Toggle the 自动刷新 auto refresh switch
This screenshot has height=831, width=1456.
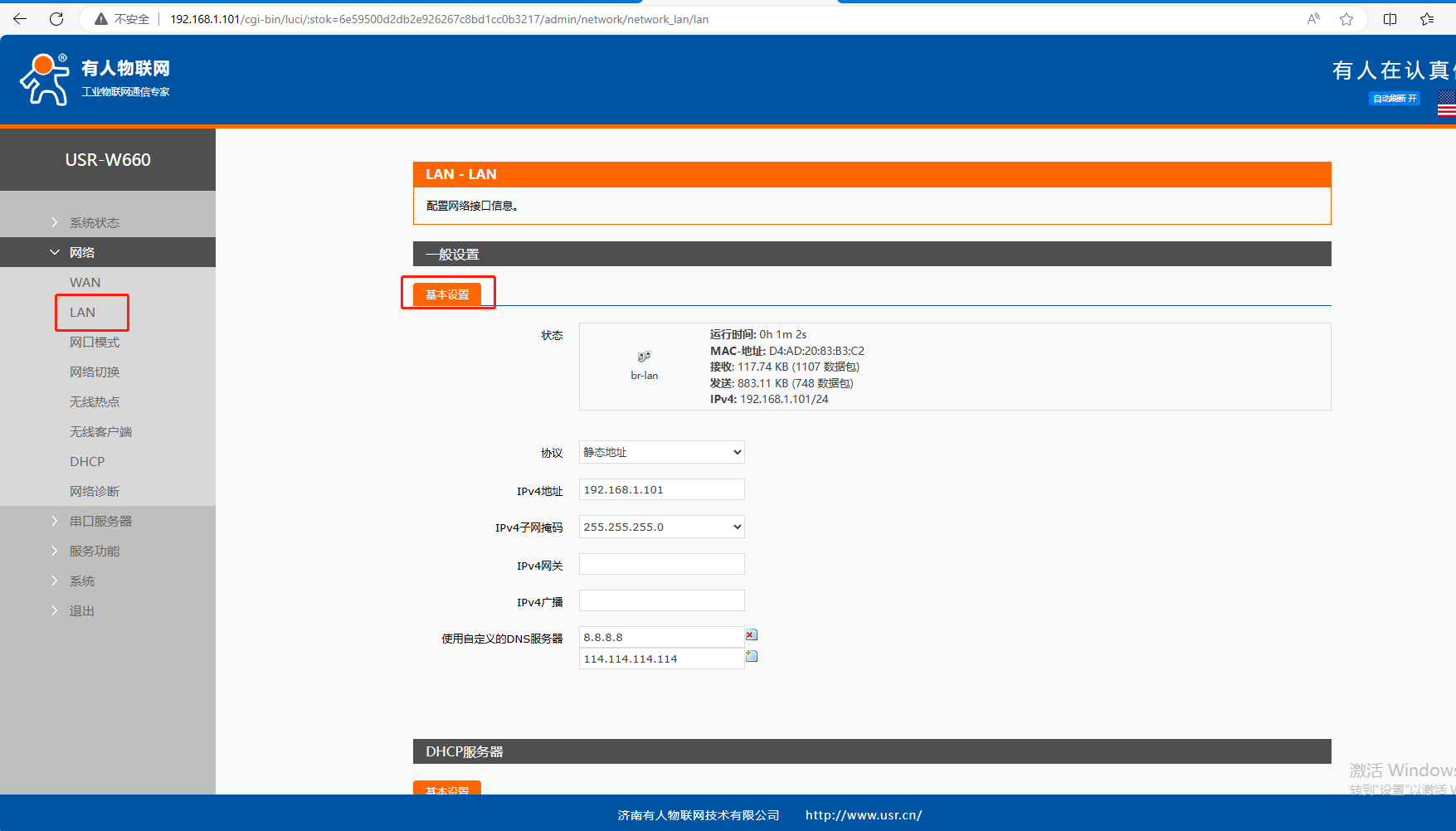[x=1395, y=99]
